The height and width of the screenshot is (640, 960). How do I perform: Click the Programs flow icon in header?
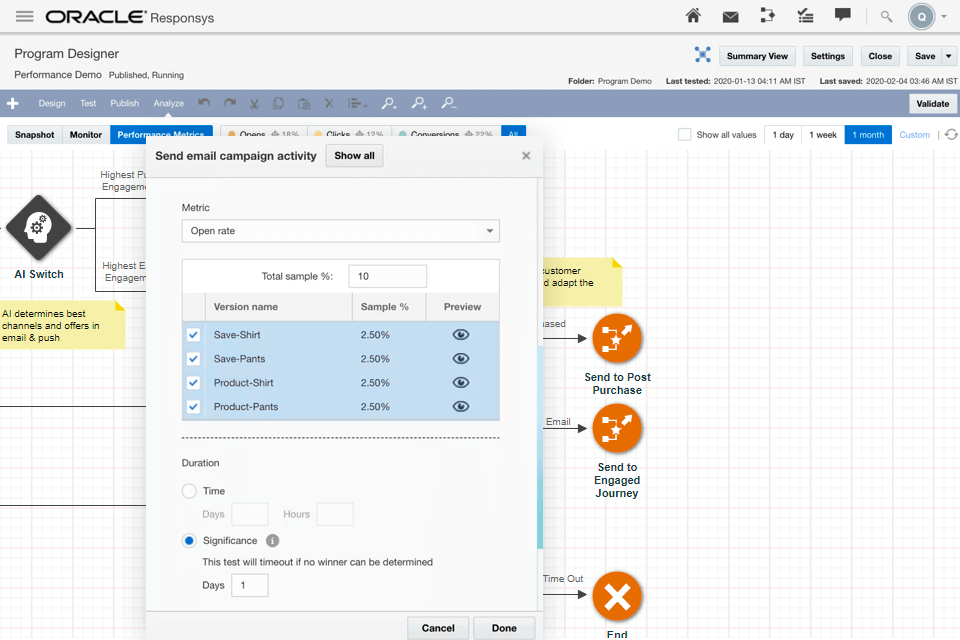click(767, 16)
